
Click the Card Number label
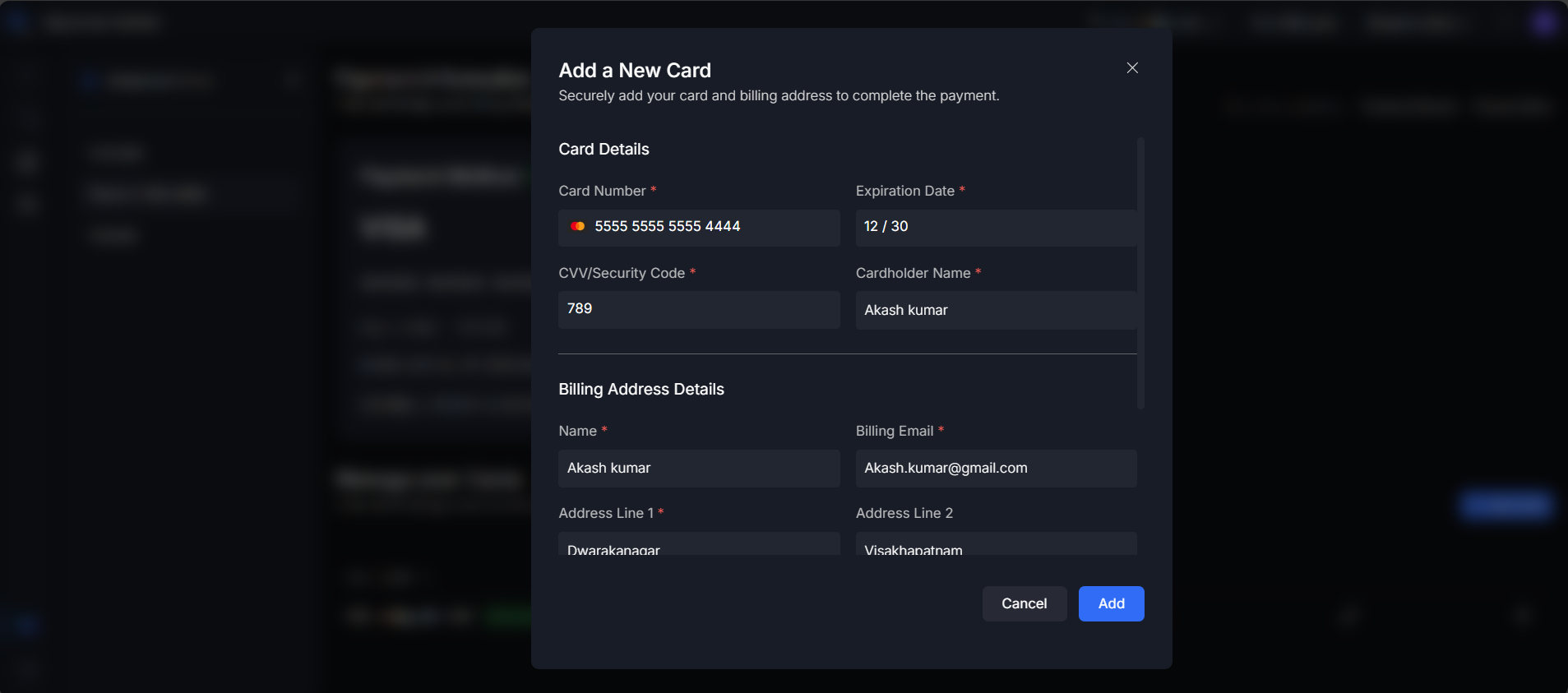[x=602, y=191]
